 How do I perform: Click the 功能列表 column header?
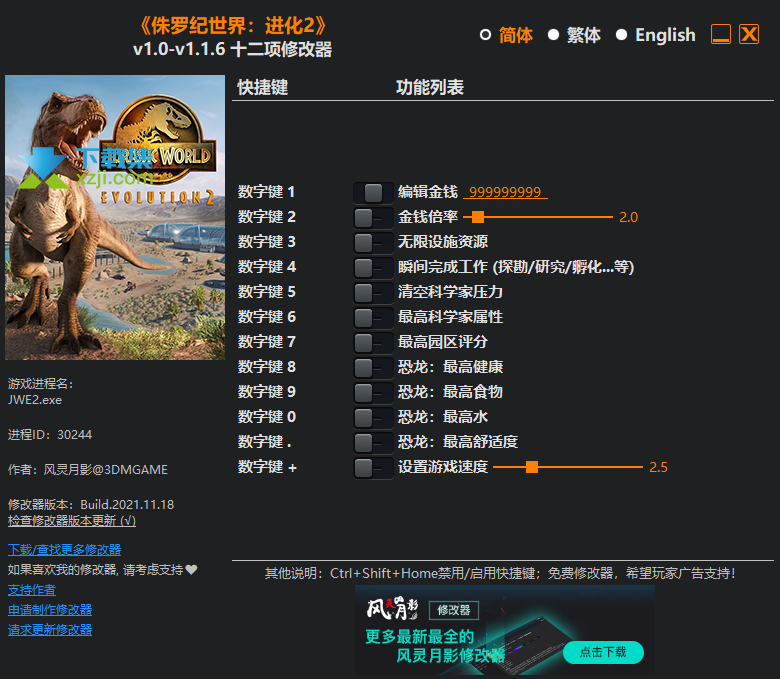430,88
